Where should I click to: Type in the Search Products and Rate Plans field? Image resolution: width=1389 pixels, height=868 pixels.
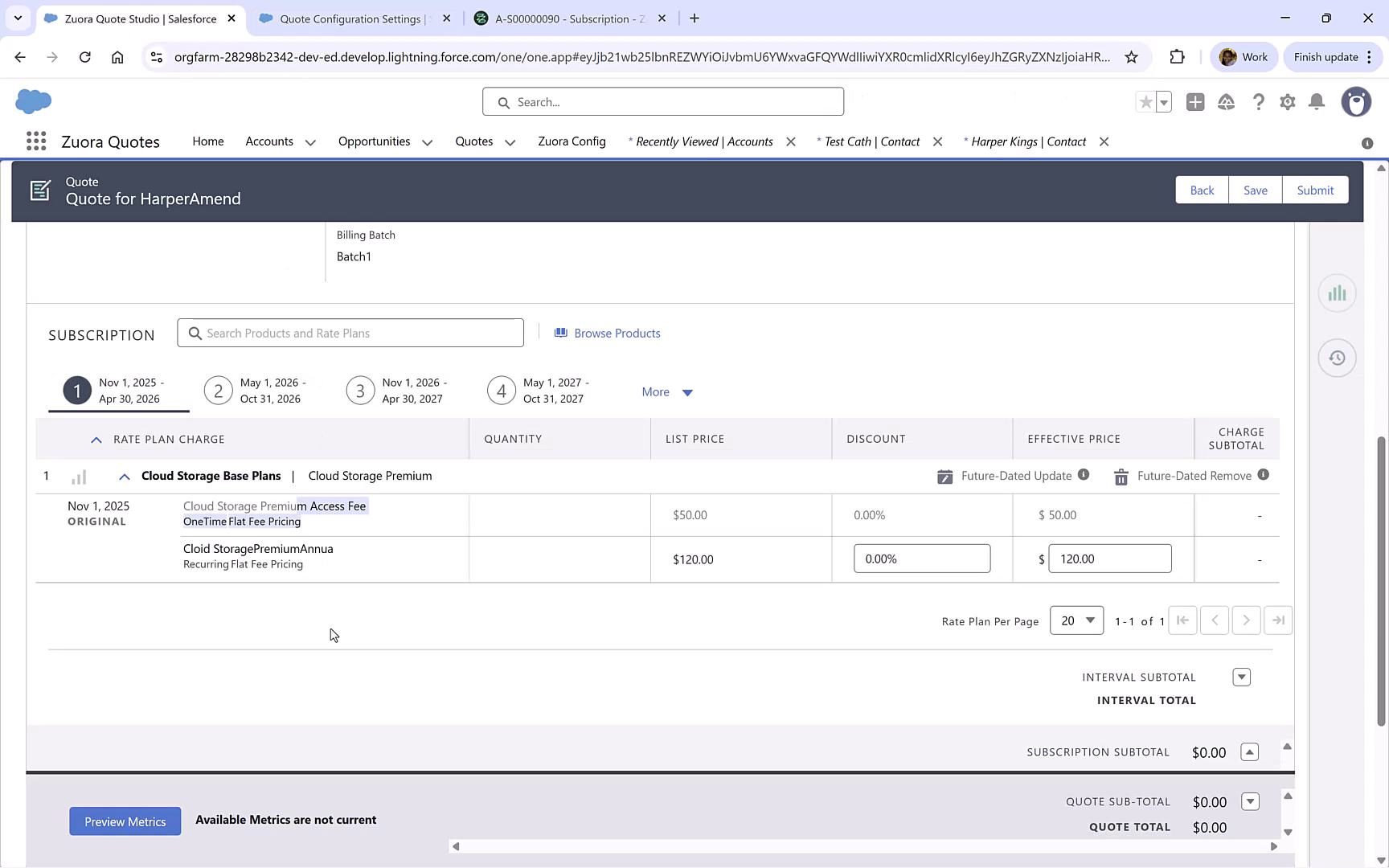350,333
